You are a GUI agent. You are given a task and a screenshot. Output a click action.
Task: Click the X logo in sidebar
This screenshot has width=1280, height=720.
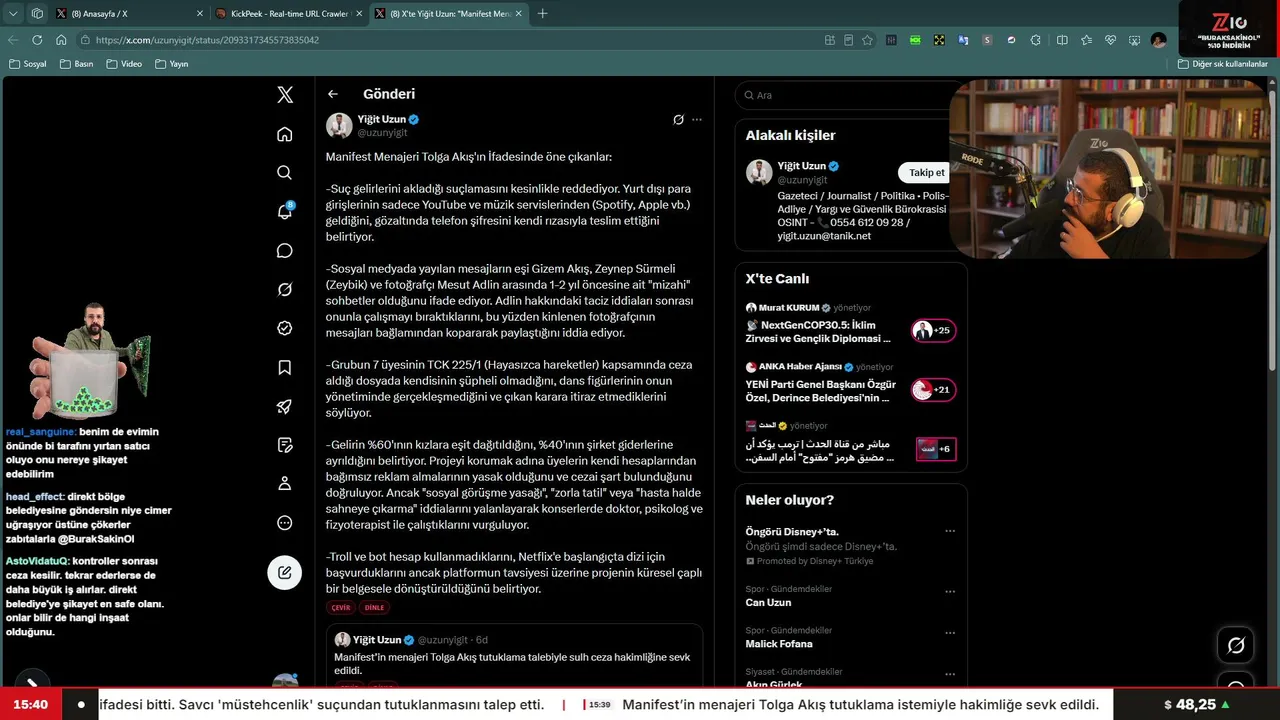click(285, 95)
